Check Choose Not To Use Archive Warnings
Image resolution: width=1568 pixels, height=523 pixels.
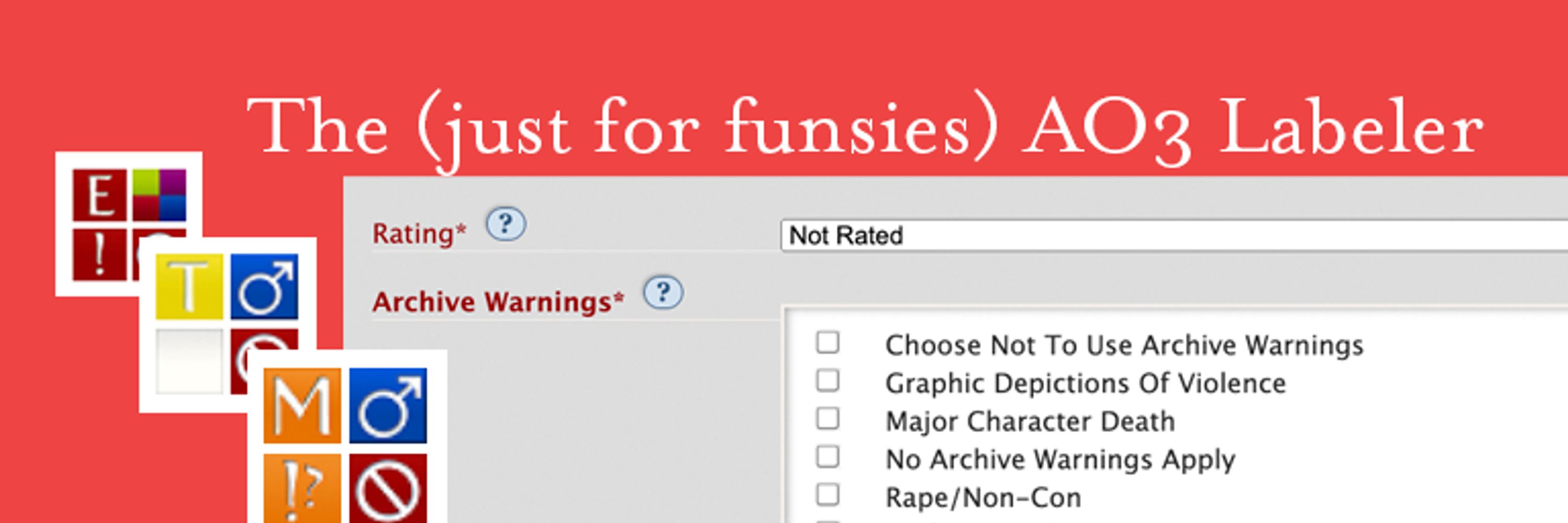[x=828, y=342]
